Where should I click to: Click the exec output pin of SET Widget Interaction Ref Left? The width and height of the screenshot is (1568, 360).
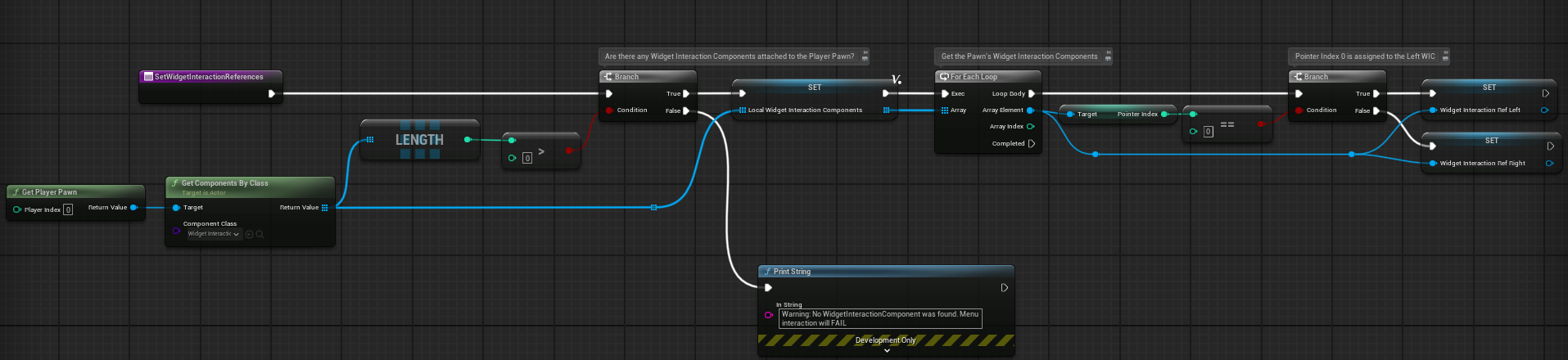[x=1546, y=93]
